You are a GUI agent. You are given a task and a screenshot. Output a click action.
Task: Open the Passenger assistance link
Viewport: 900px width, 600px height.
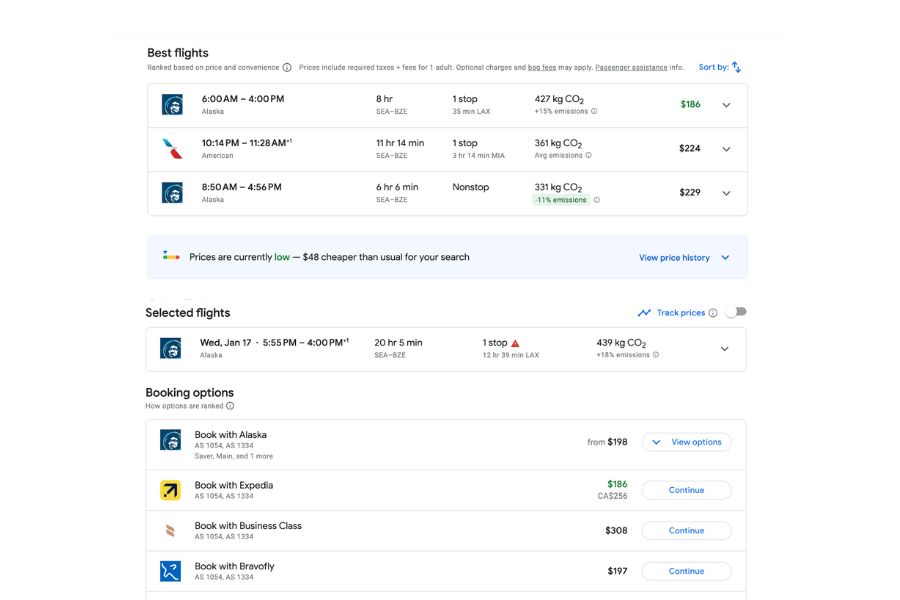tap(633, 66)
